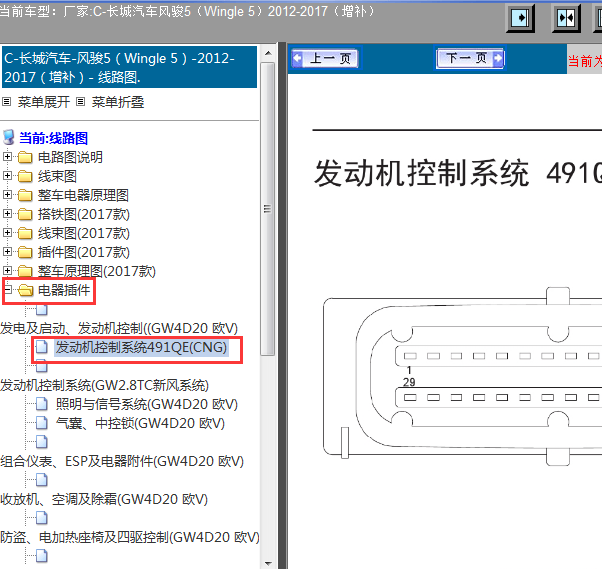Open 气囊、中控锁(GW4D20 欧V) page
The width and height of the screenshot is (602, 569).
tap(140, 423)
